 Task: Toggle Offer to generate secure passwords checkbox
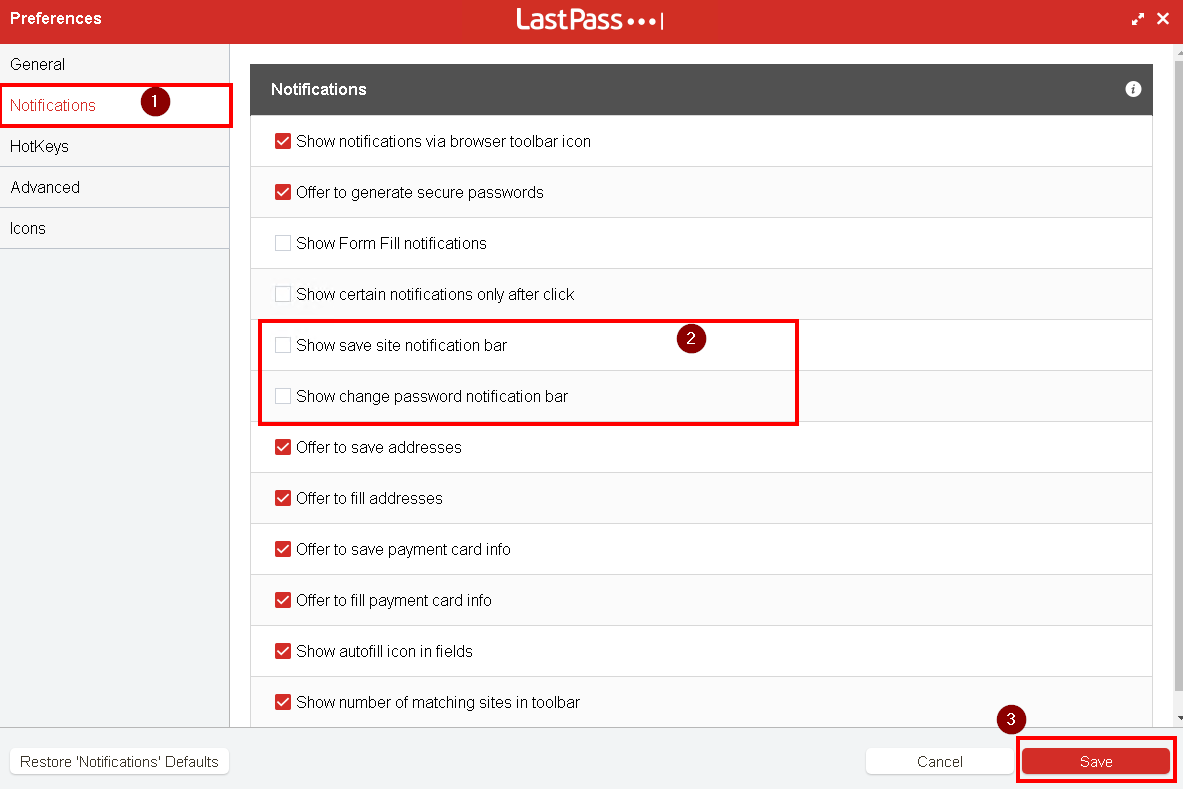(283, 192)
